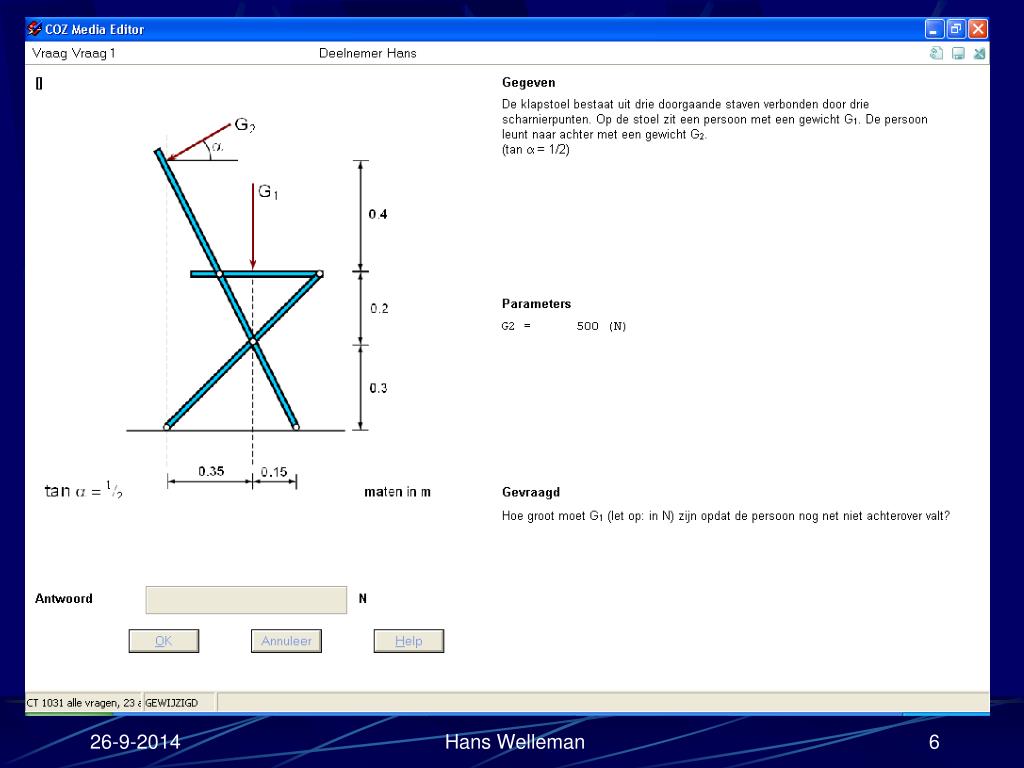Viewport: 1024px width, 768px height.
Task: Open Help with the Help button
Action: [409, 641]
